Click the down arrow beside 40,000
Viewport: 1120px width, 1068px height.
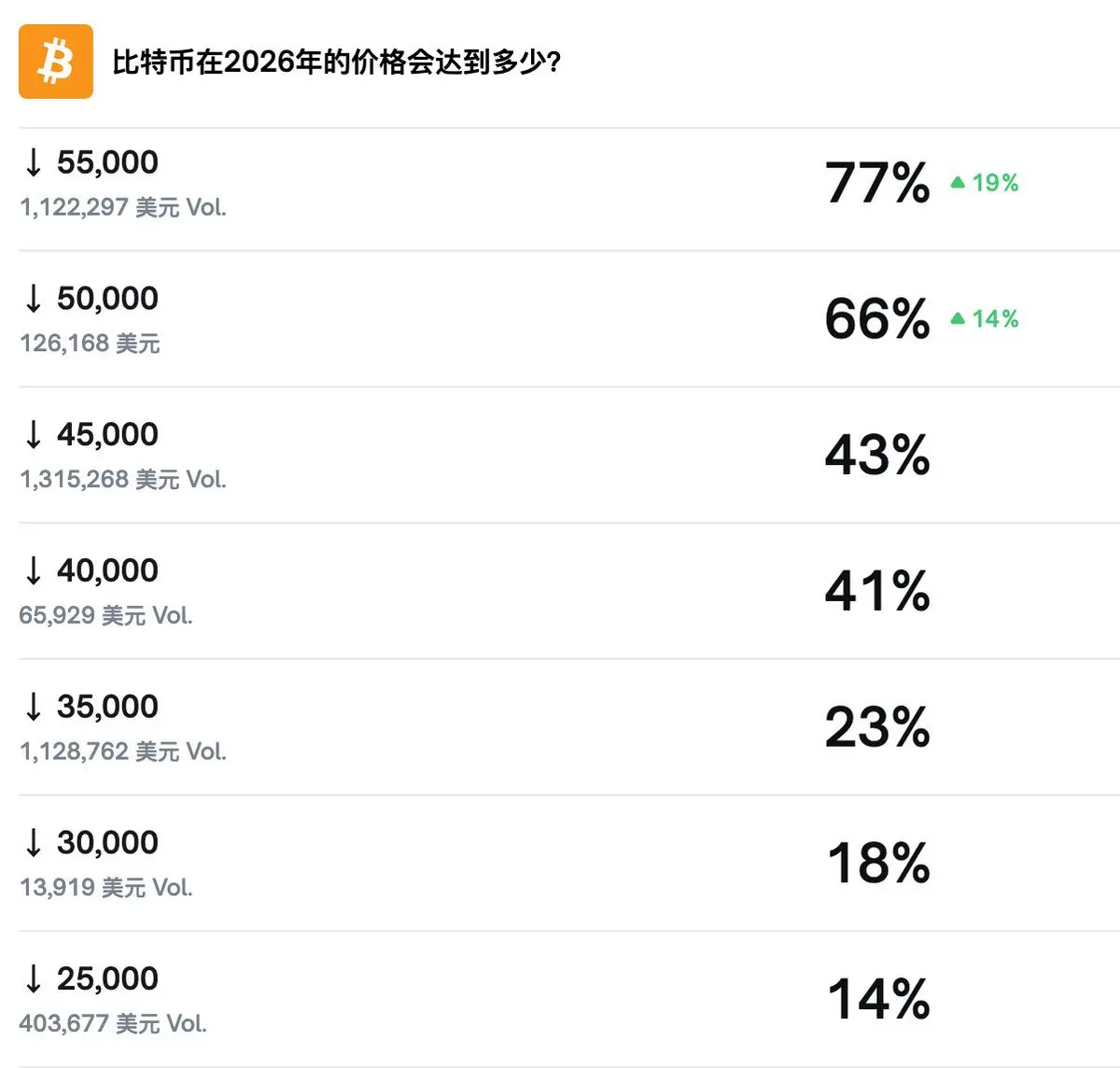34,570
